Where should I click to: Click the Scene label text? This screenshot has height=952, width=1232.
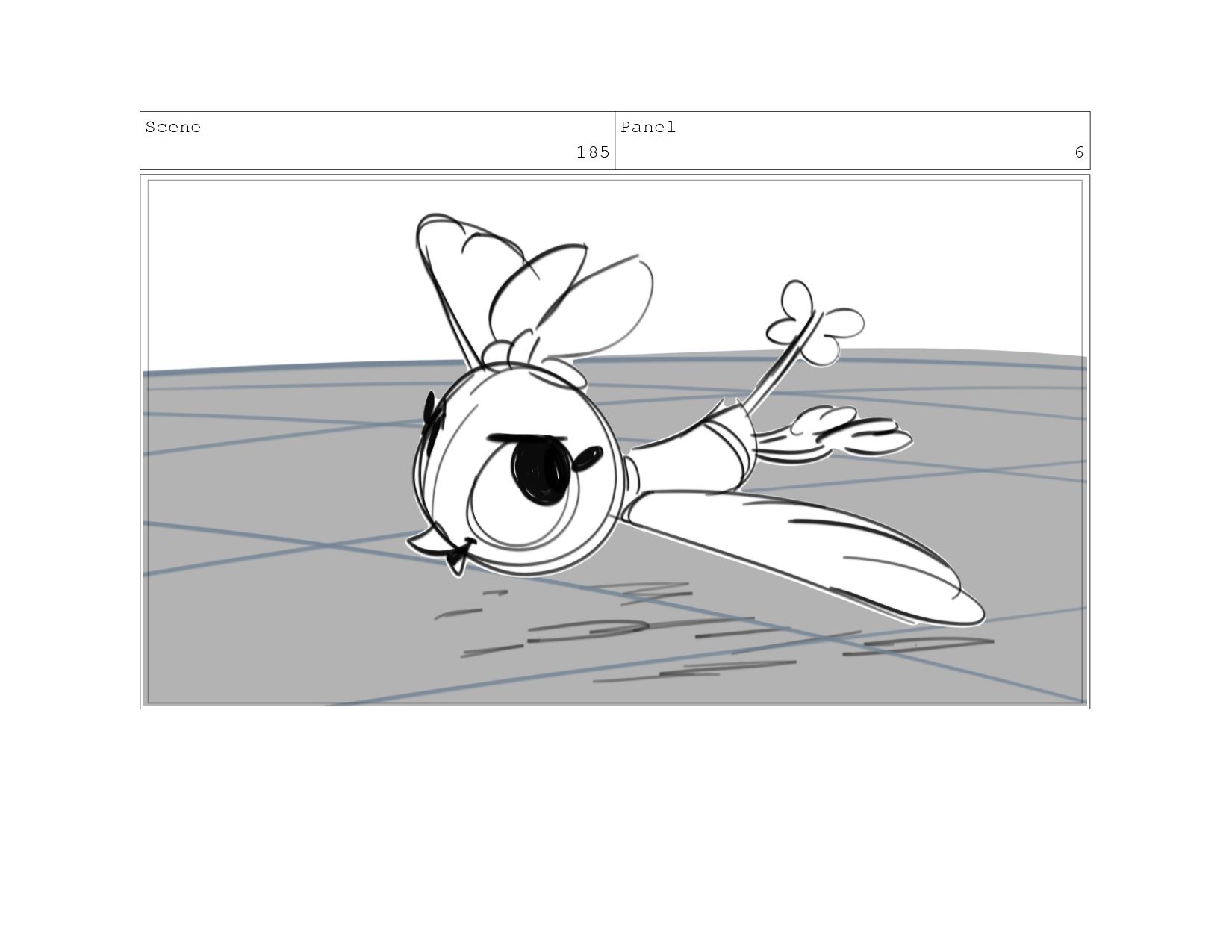(172, 127)
